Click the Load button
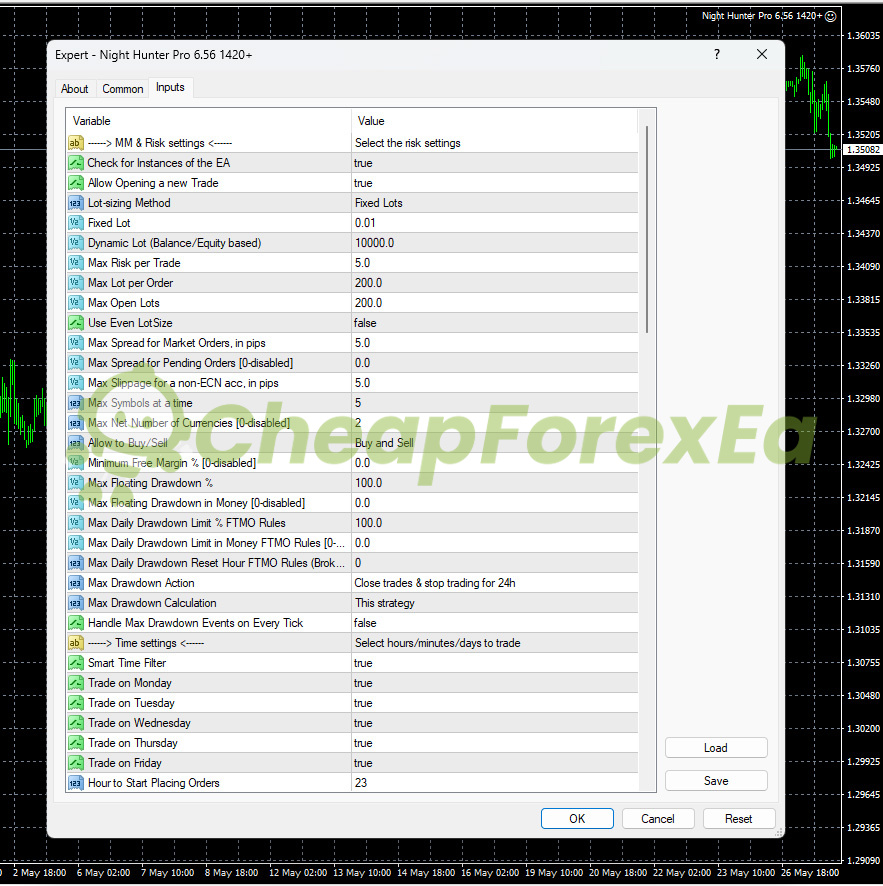 [716, 748]
